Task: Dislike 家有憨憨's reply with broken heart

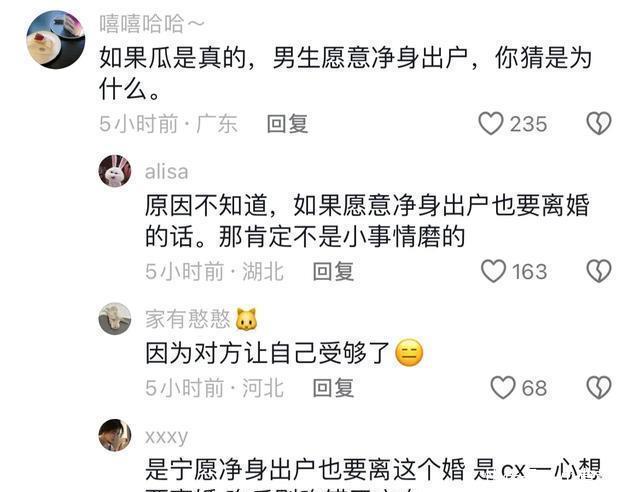Action: tap(599, 387)
